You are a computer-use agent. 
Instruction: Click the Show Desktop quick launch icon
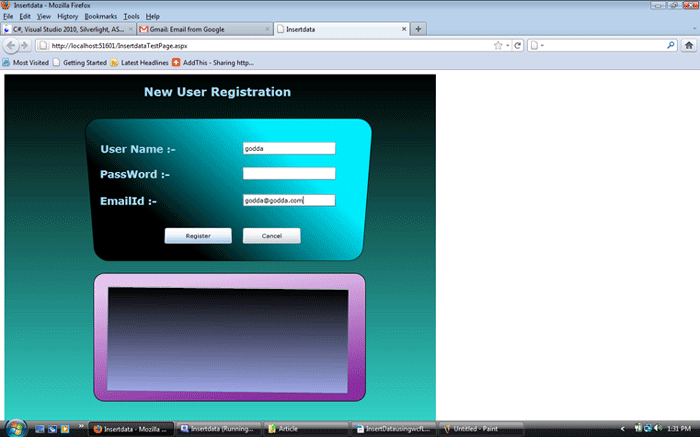[40, 429]
